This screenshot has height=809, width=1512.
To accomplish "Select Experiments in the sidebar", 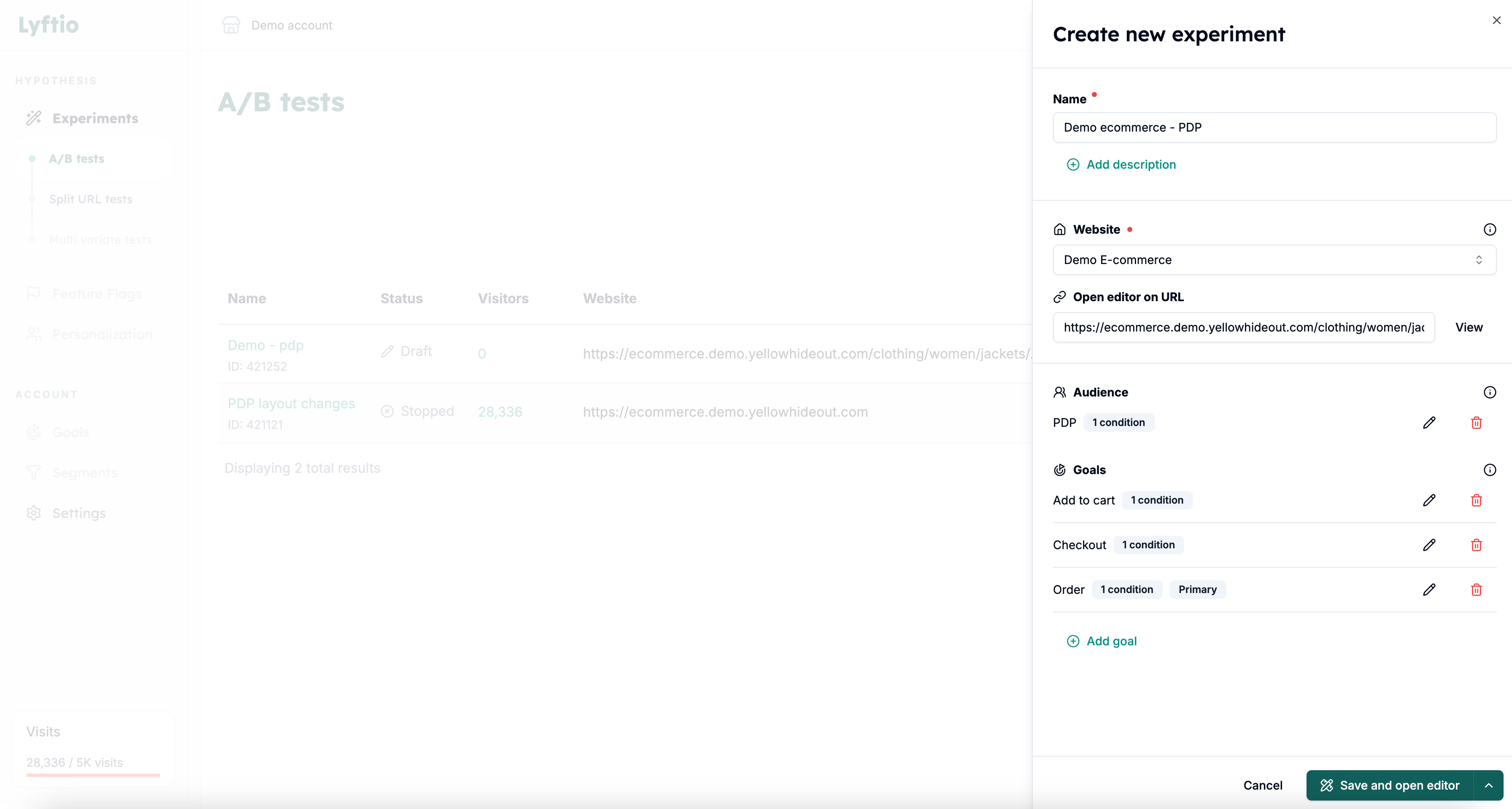I will click(95, 118).
